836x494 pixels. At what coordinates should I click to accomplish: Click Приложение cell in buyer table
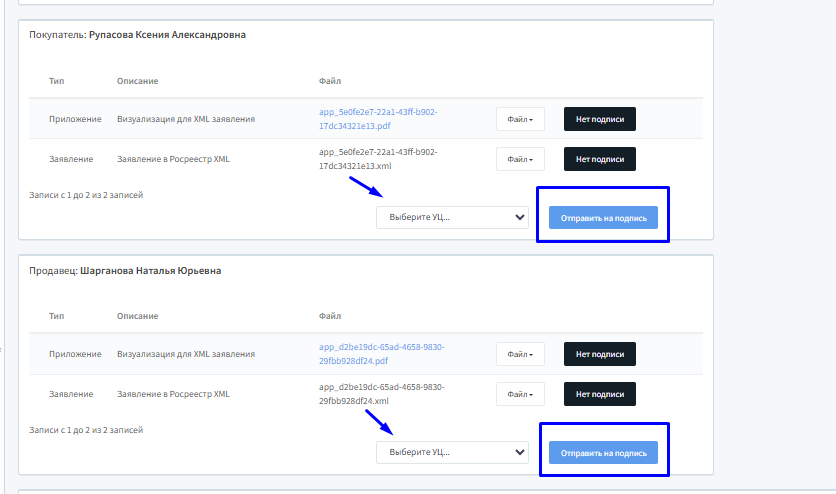point(75,119)
